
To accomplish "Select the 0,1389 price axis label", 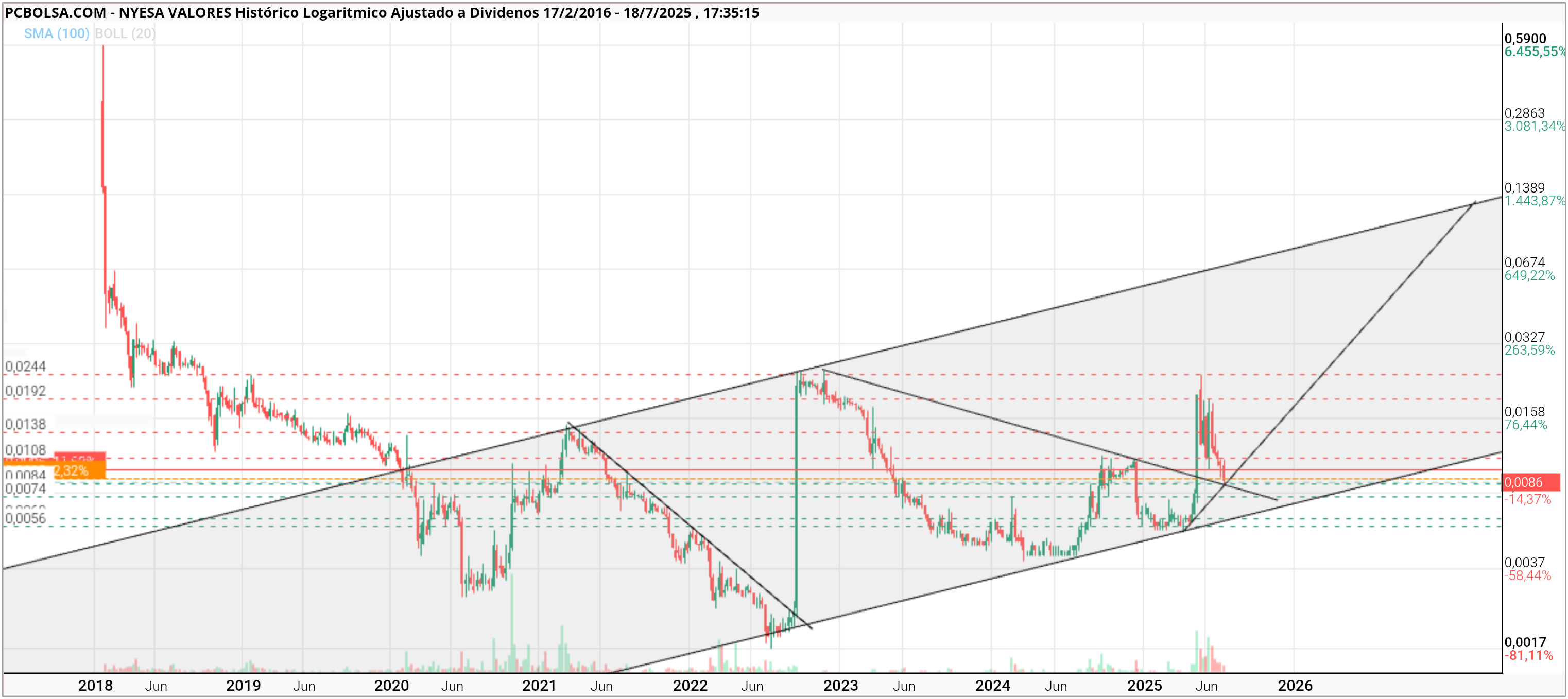I will [x=1524, y=188].
